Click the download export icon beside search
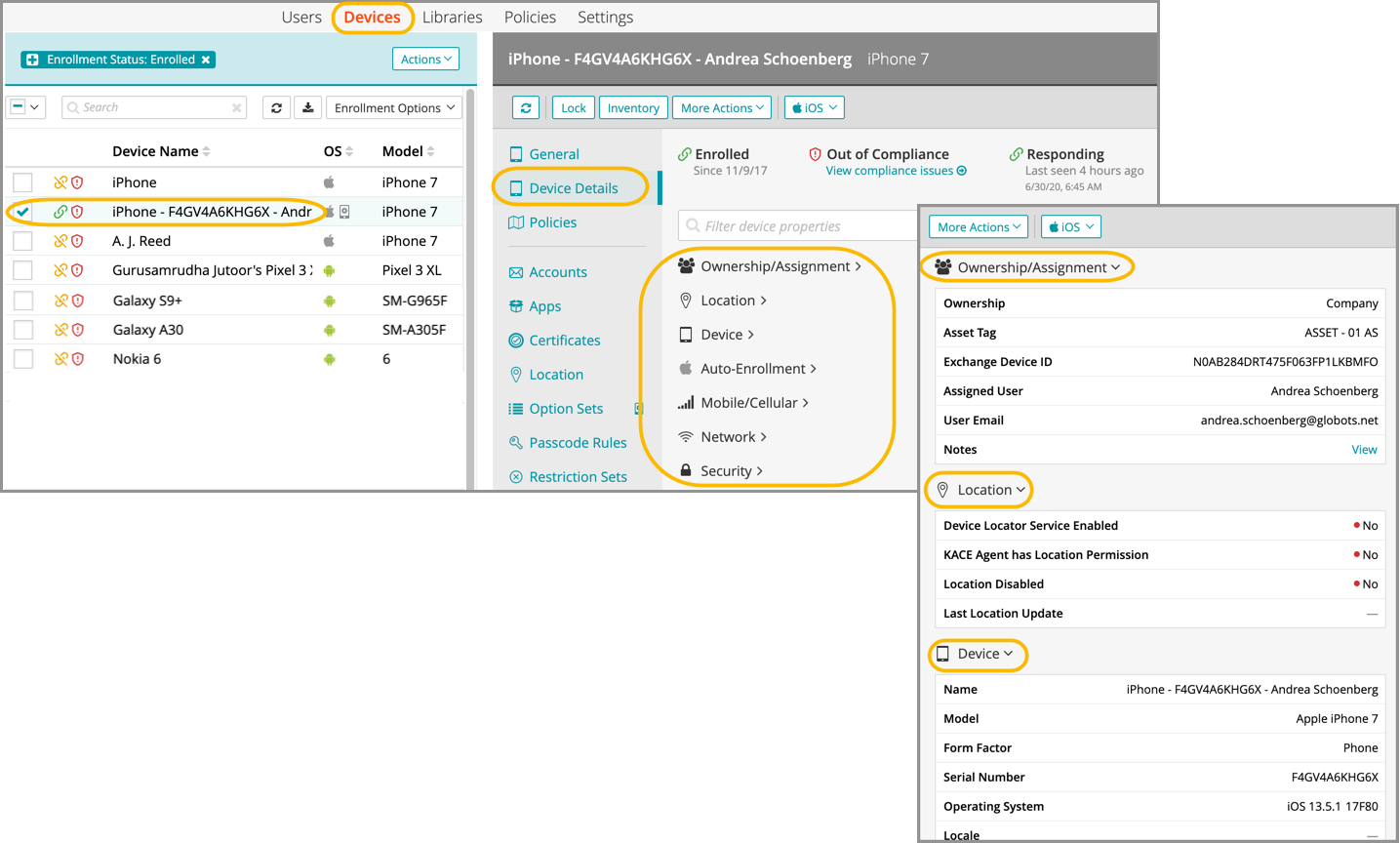Image resolution: width=1400 pixels, height=843 pixels. [x=308, y=108]
